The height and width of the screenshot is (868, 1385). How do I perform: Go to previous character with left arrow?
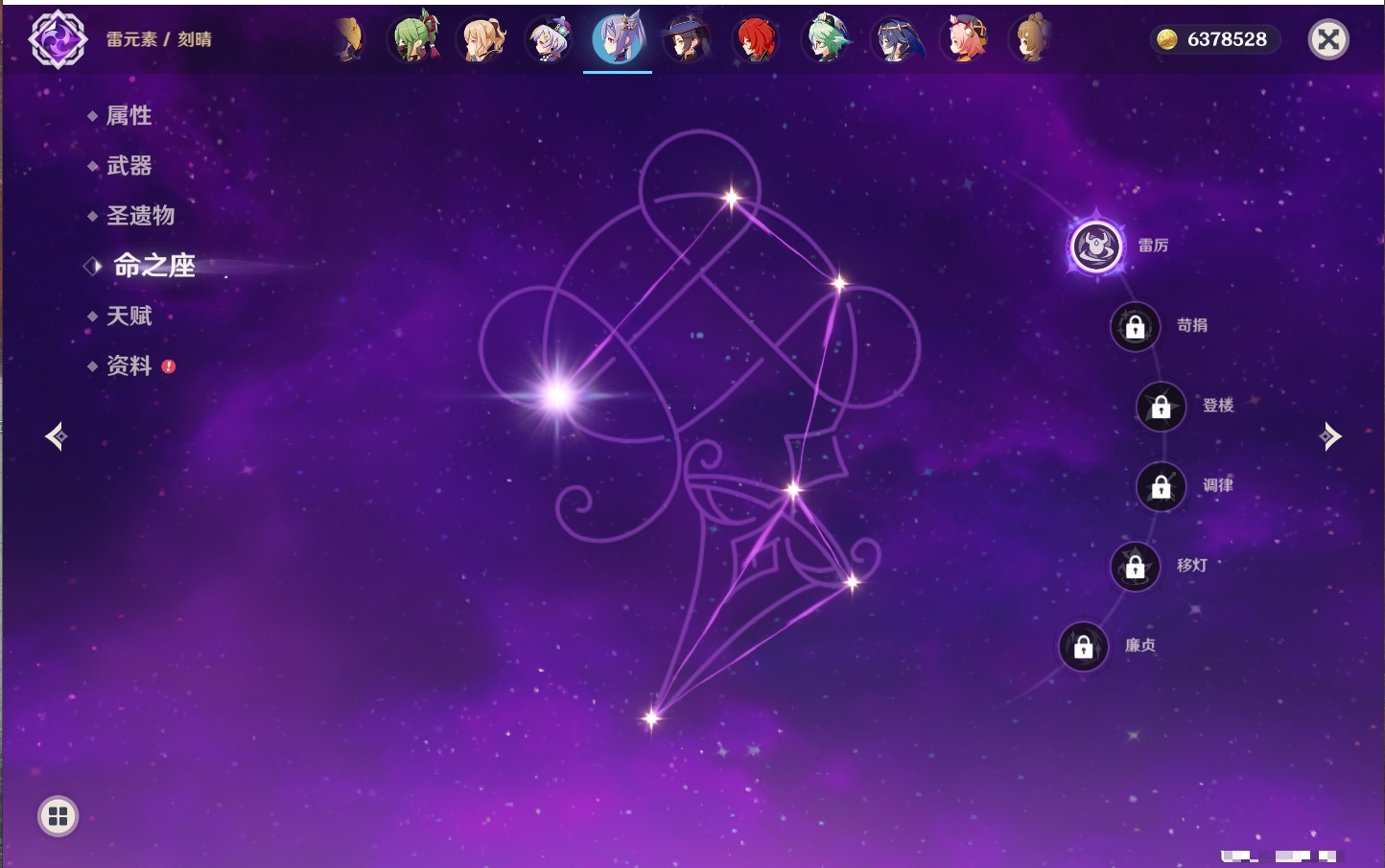tap(57, 436)
